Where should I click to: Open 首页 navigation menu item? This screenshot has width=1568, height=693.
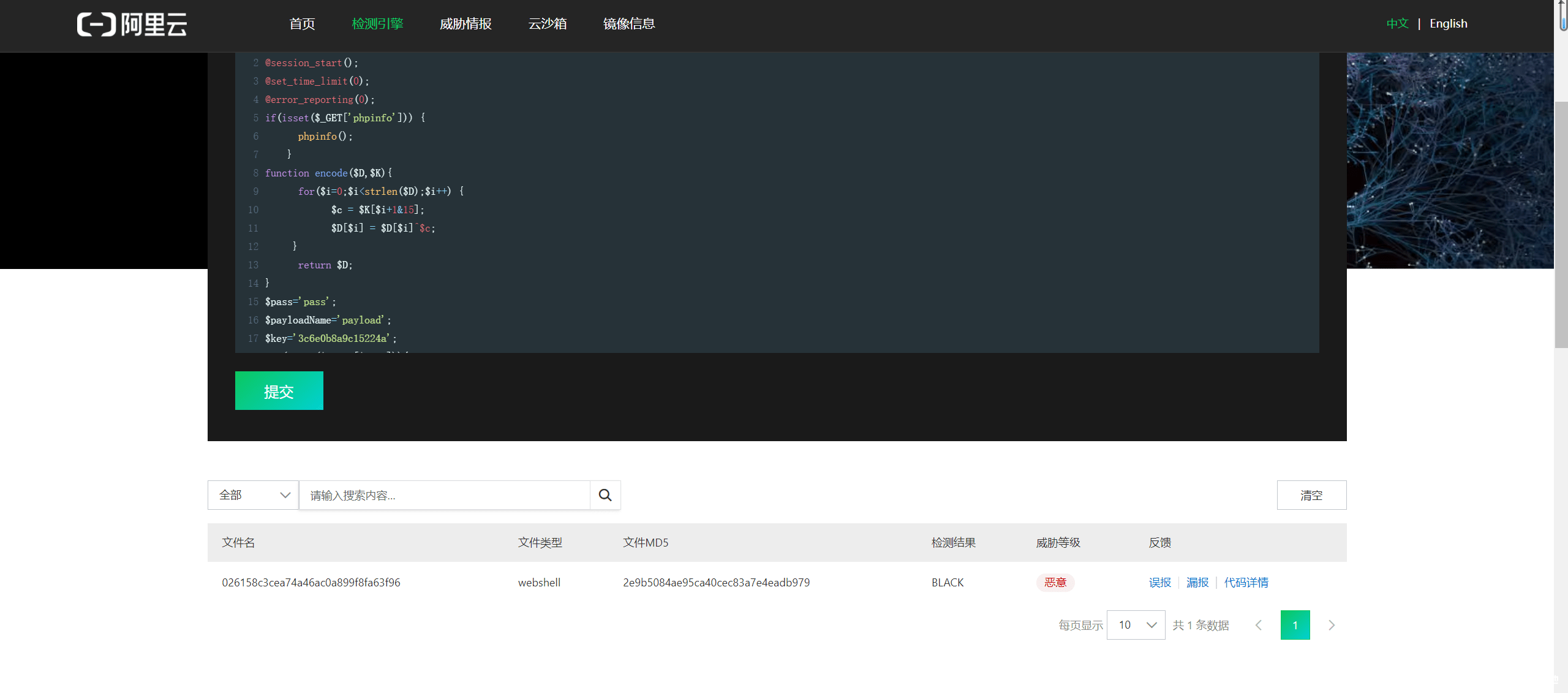pyautogui.click(x=302, y=24)
